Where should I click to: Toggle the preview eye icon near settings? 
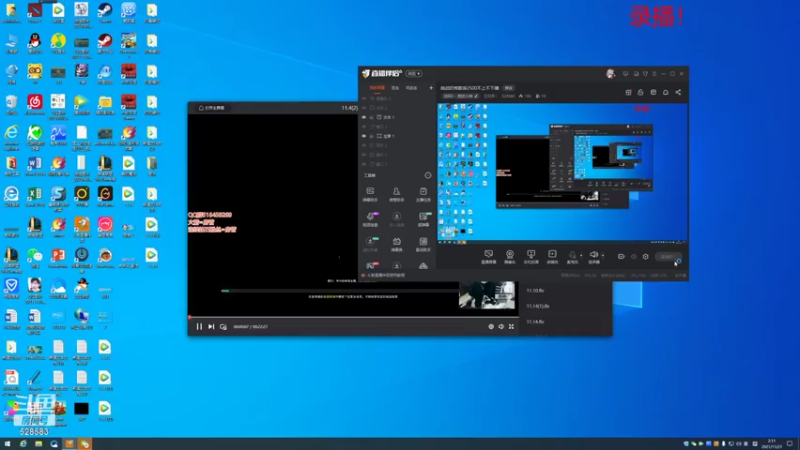pyautogui.click(x=634, y=257)
